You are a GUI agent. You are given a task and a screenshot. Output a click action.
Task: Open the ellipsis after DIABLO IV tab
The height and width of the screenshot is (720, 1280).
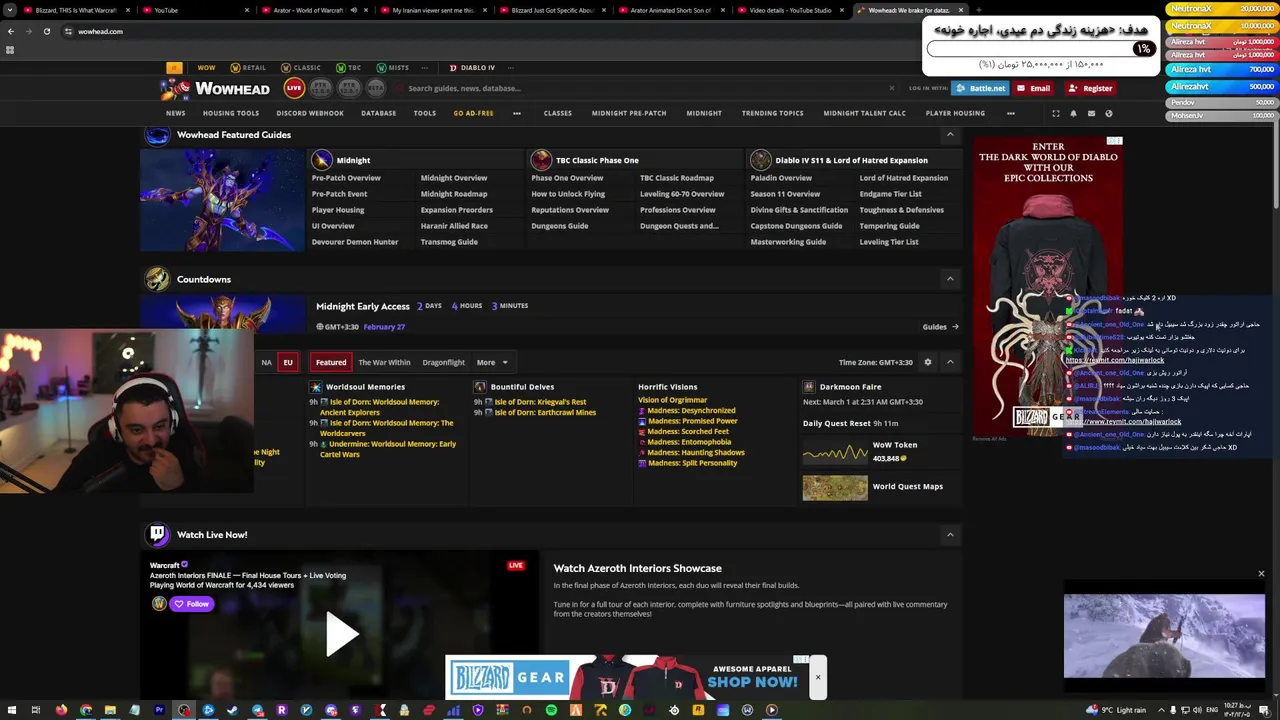click(x=511, y=68)
